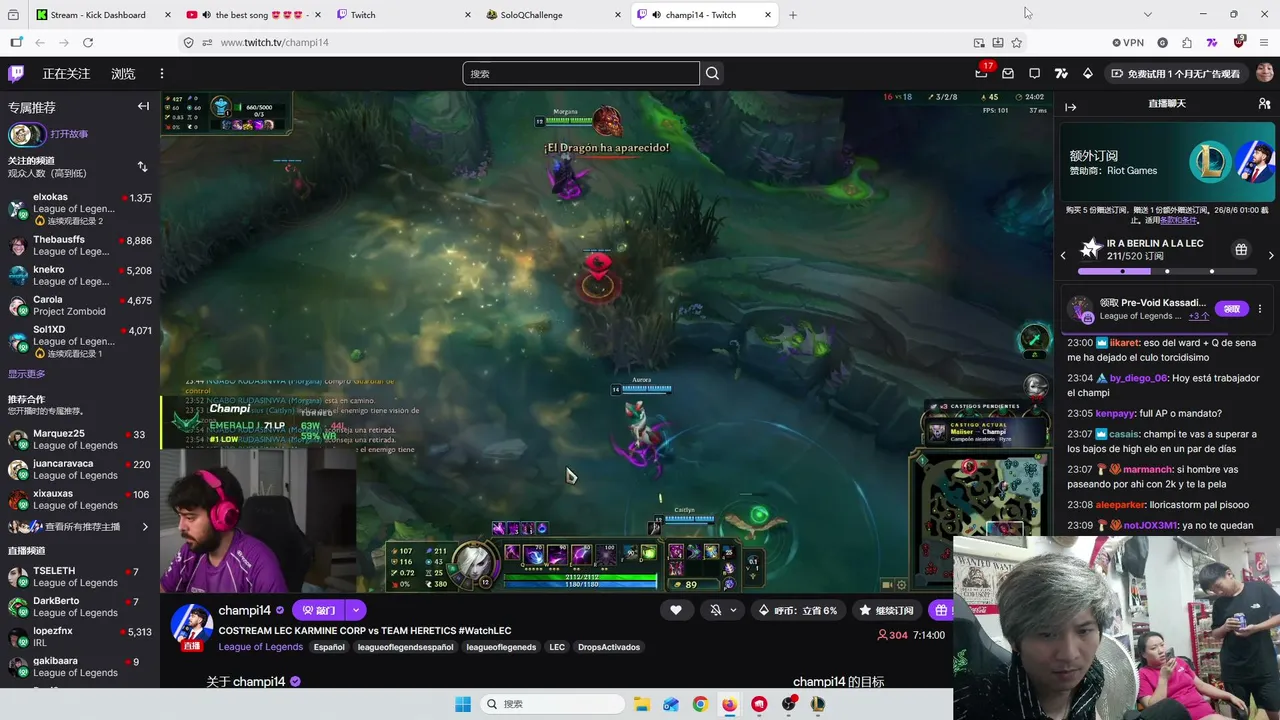Open the 浏览 browse menu item
Viewport: 1280px width, 720px height.
tap(123, 73)
